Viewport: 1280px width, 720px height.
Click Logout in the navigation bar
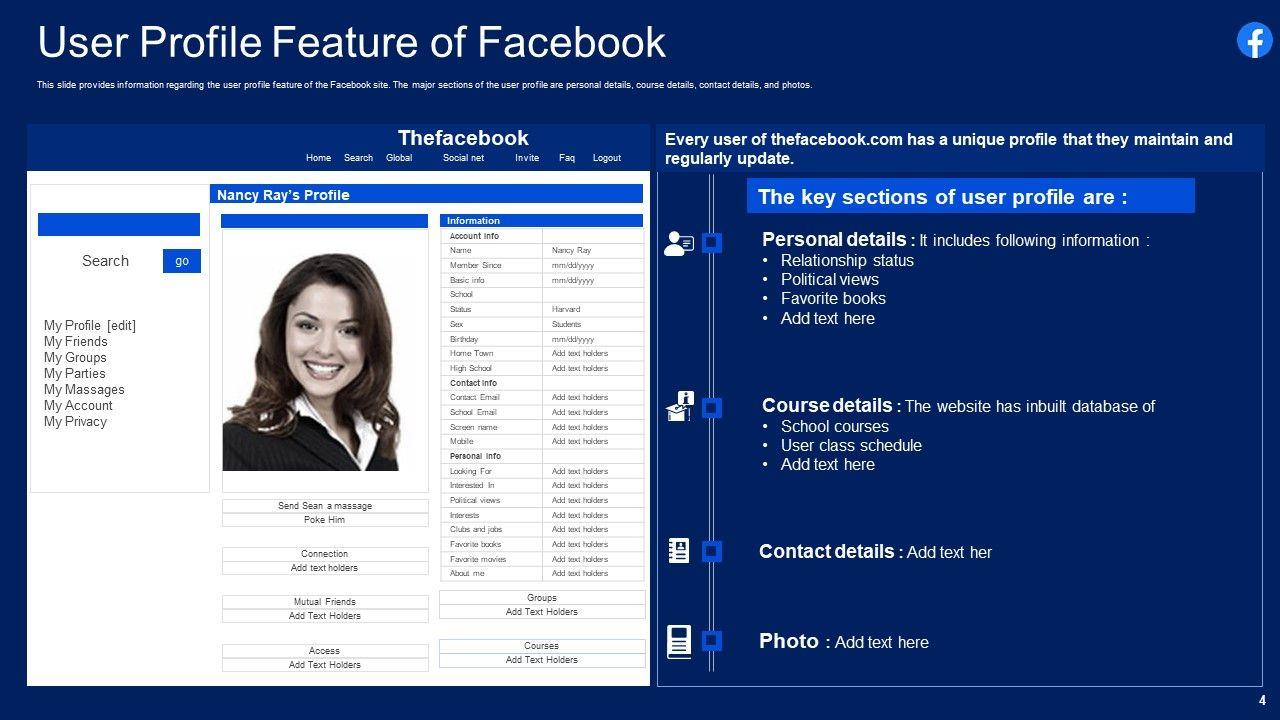(607, 158)
